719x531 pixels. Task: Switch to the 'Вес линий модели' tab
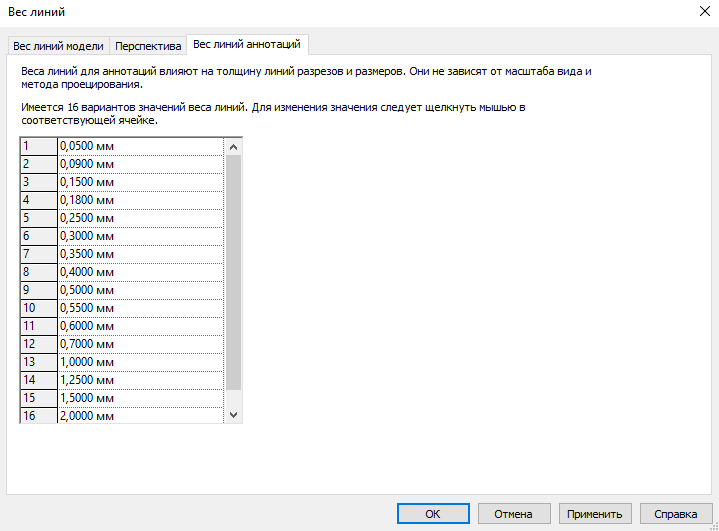coord(58,46)
